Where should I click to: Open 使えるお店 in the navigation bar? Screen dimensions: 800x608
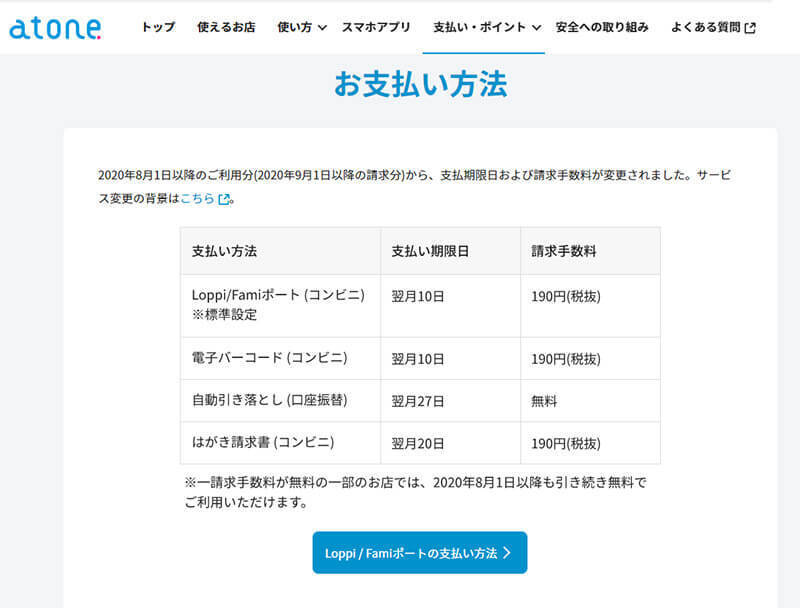[226, 27]
